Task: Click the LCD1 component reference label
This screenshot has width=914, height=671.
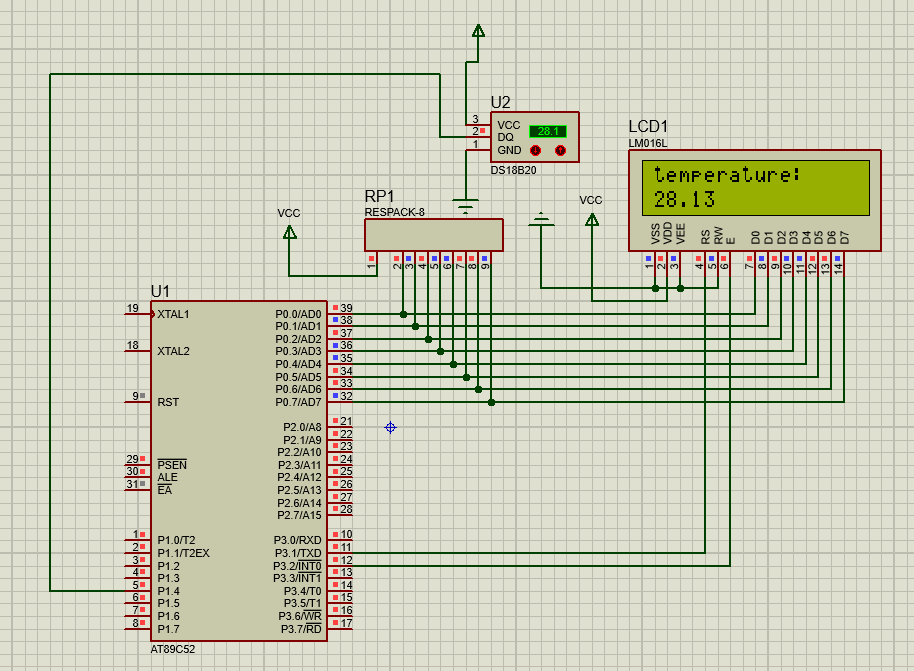Action: [648, 127]
